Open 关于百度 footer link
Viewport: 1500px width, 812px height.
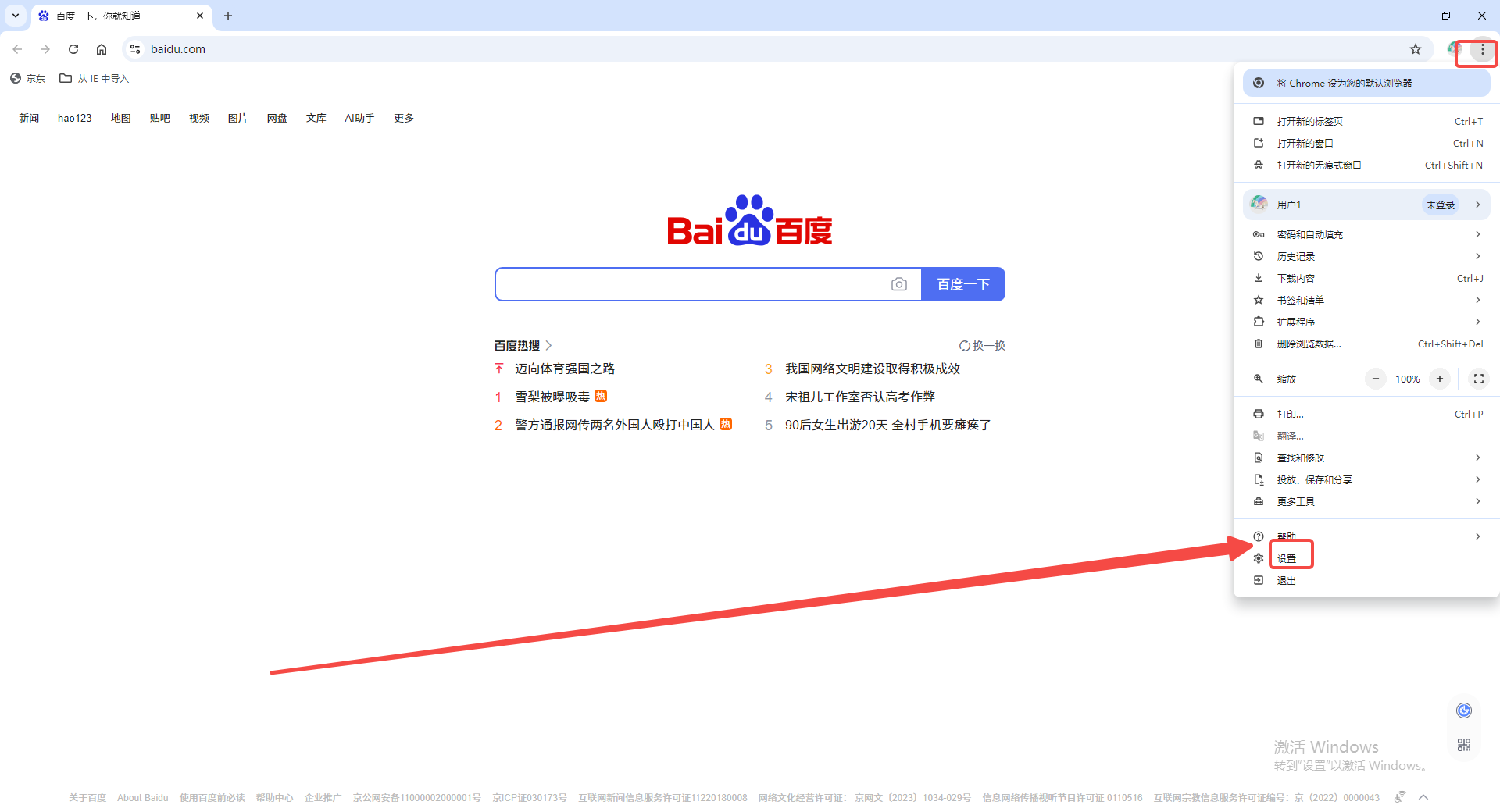pos(87,797)
